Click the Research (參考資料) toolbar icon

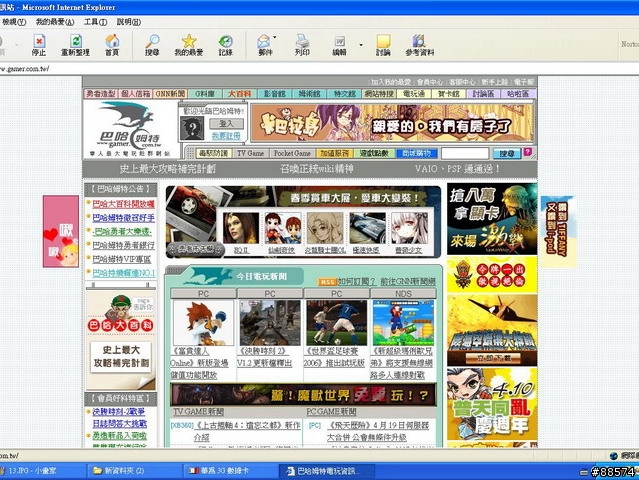click(419, 45)
